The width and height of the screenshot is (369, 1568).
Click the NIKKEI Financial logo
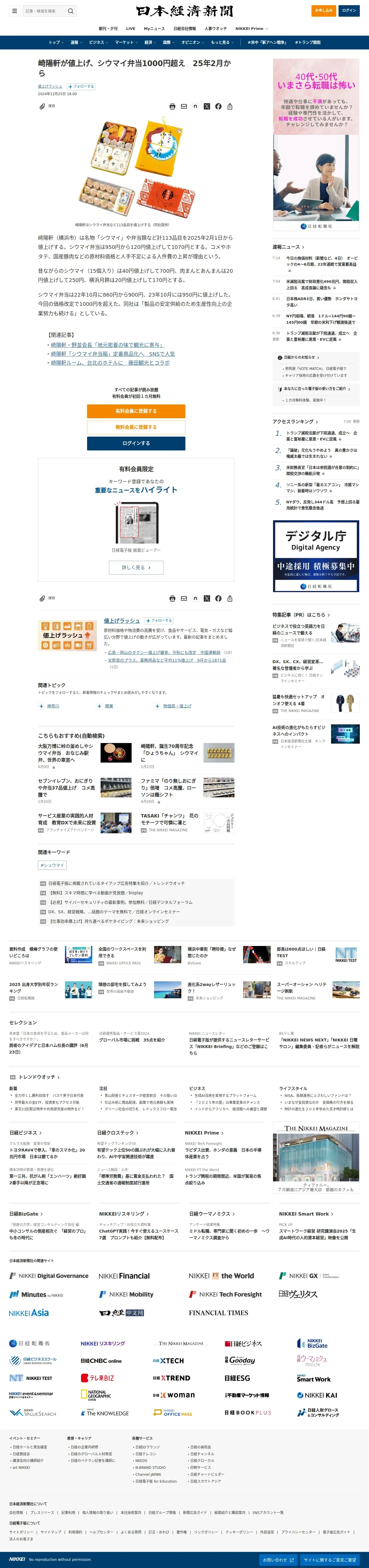coord(124,1276)
